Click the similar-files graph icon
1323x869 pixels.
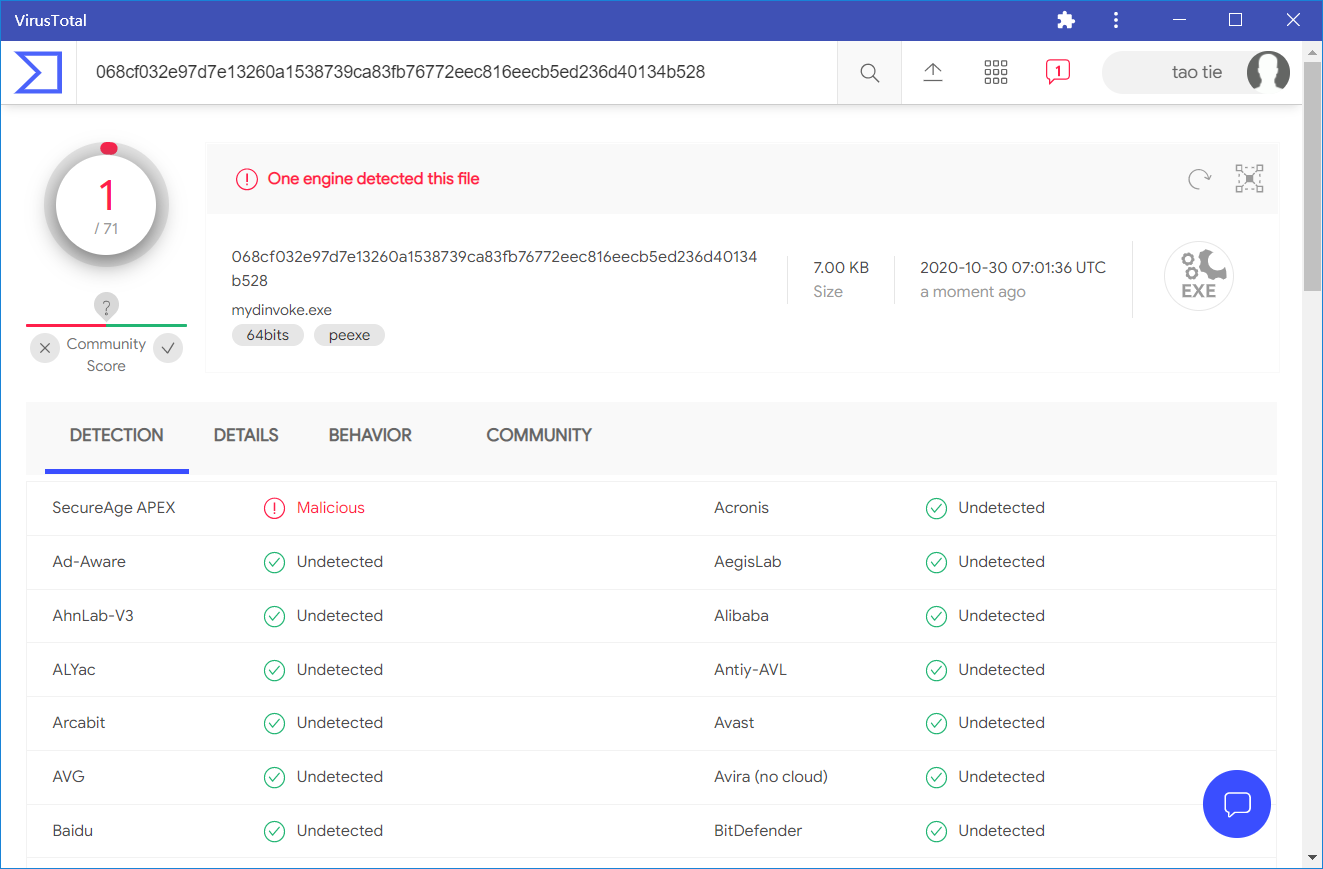point(1249,179)
